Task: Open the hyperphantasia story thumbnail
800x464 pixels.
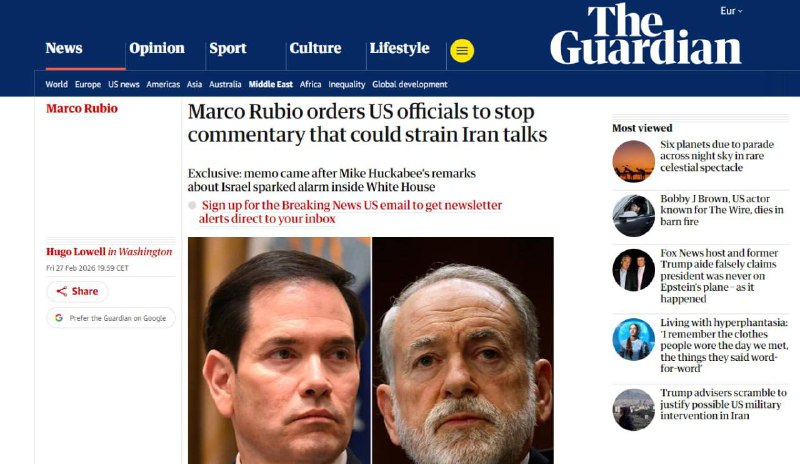Action: pos(633,339)
